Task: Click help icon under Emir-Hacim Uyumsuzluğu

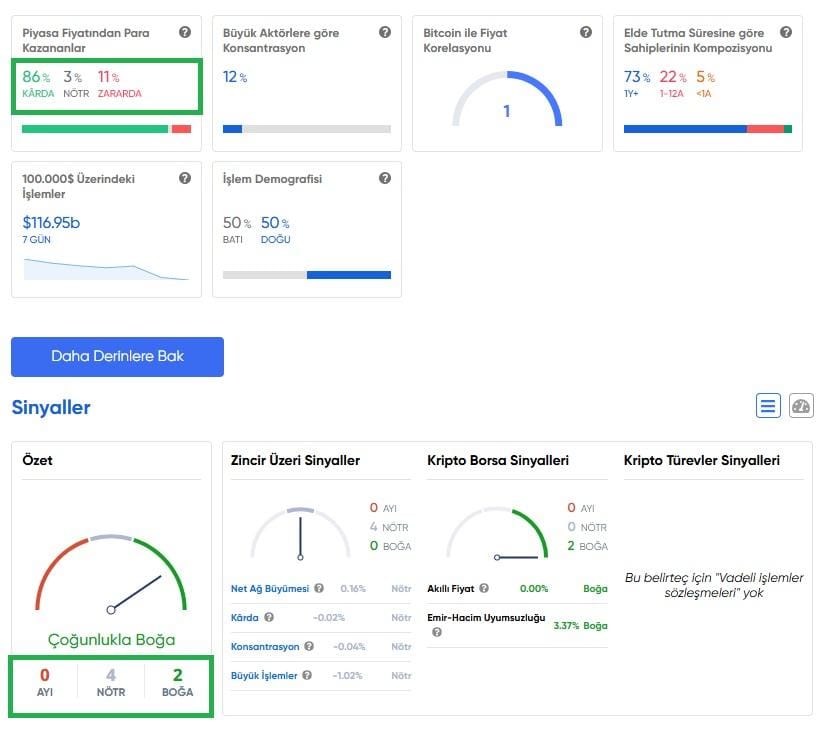Action: point(437,632)
